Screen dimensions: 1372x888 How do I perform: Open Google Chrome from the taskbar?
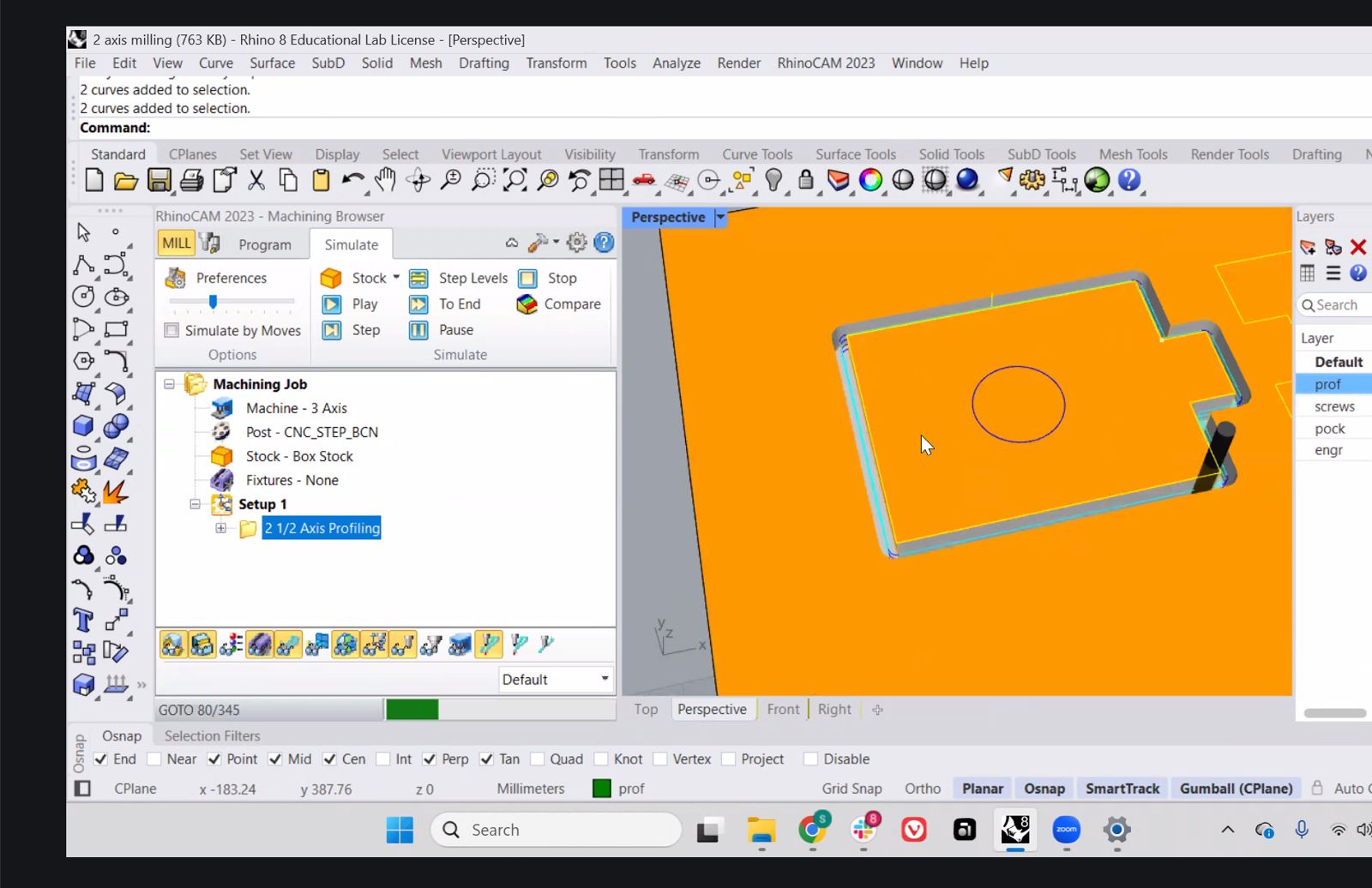pos(813,830)
